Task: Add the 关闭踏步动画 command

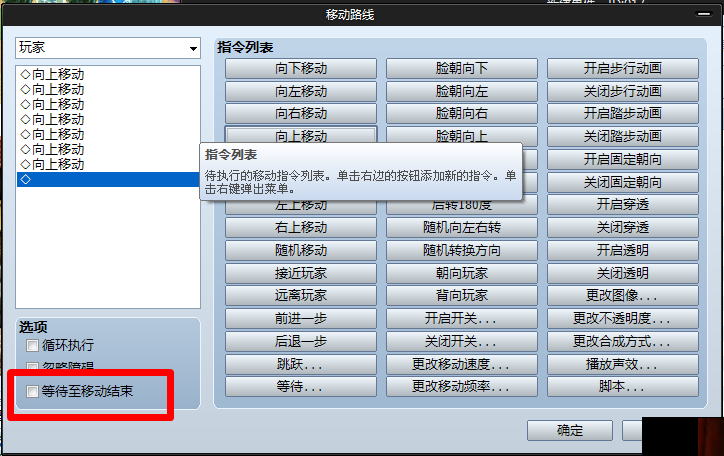Action: (x=623, y=137)
